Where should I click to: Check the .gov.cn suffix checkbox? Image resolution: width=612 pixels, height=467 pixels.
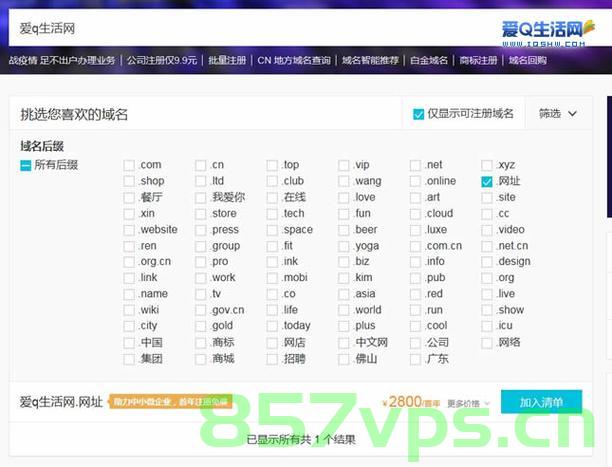[201, 310]
